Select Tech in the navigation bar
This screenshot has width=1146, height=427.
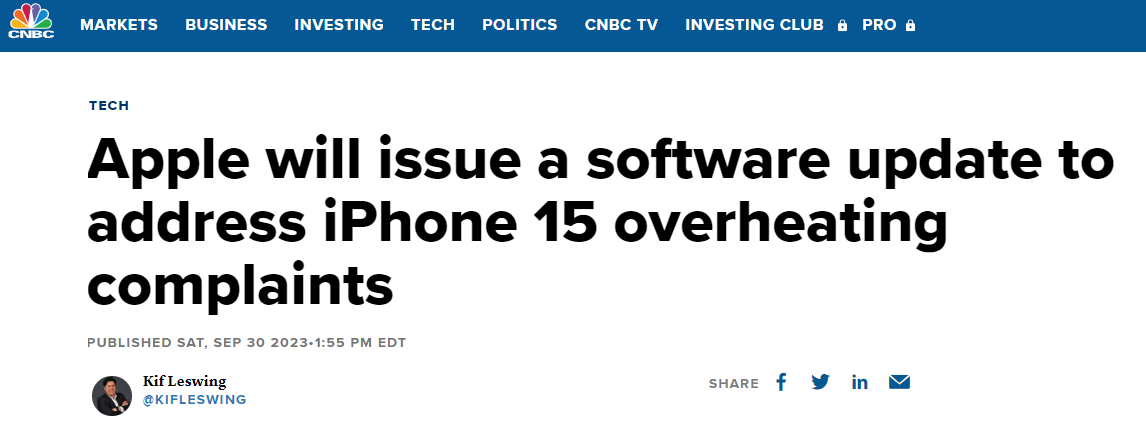[432, 25]
